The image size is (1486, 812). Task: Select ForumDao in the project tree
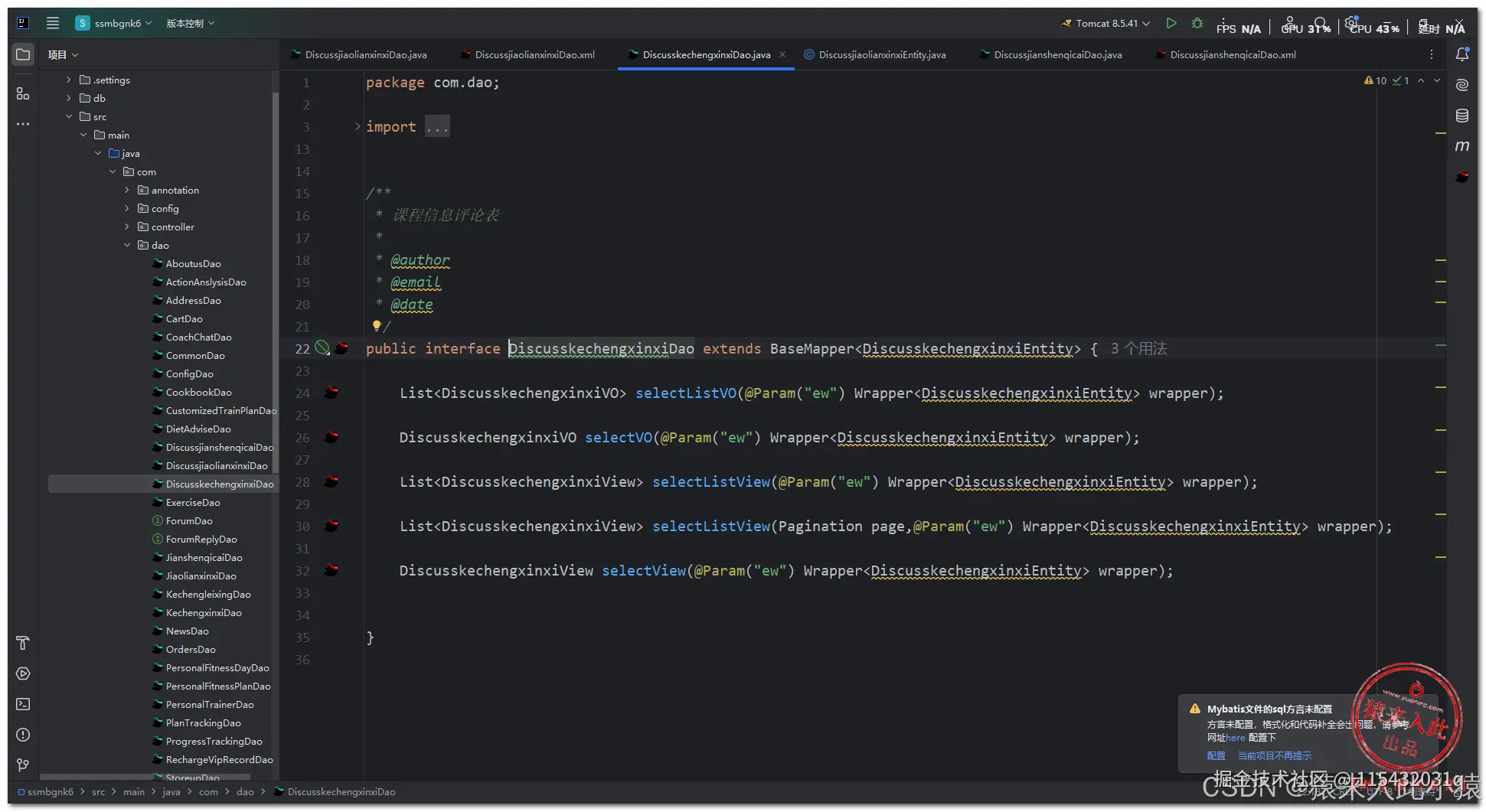[x=189, y=520]
